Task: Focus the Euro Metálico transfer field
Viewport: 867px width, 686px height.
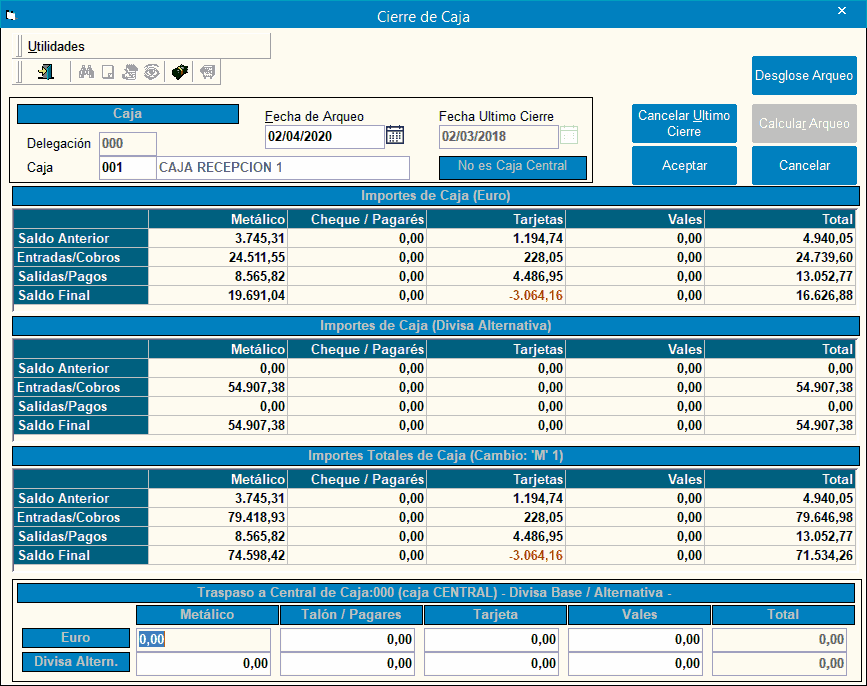Action: [x=204, y=639]
